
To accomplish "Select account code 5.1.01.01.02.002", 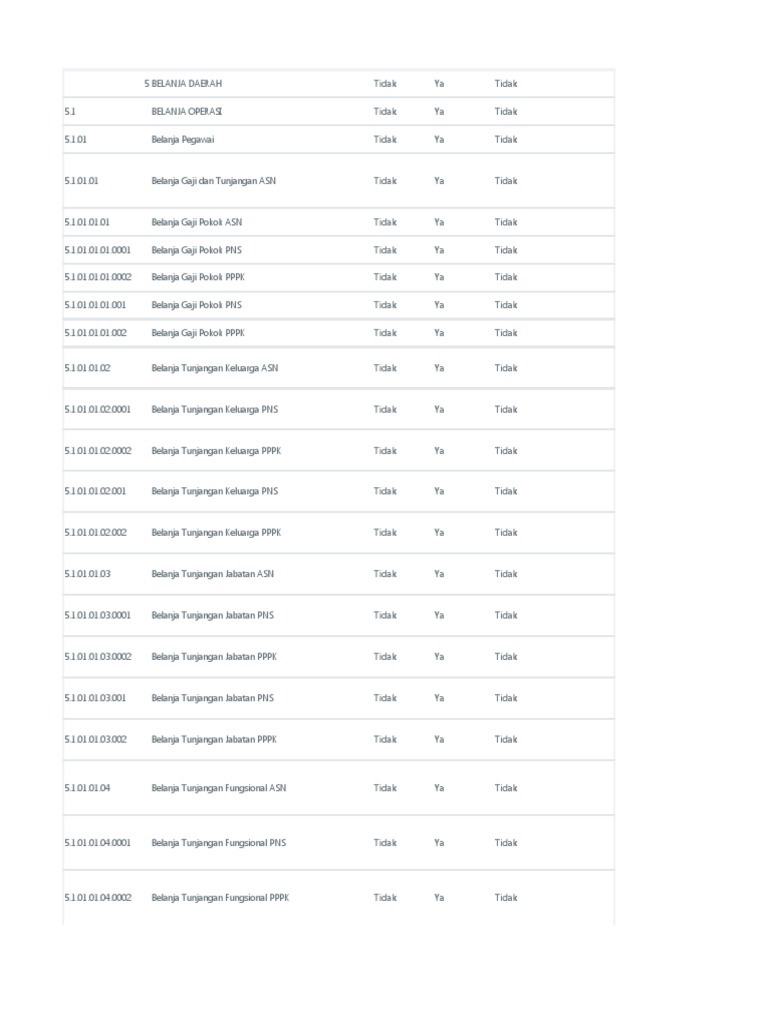I will [x=96, y=533].
